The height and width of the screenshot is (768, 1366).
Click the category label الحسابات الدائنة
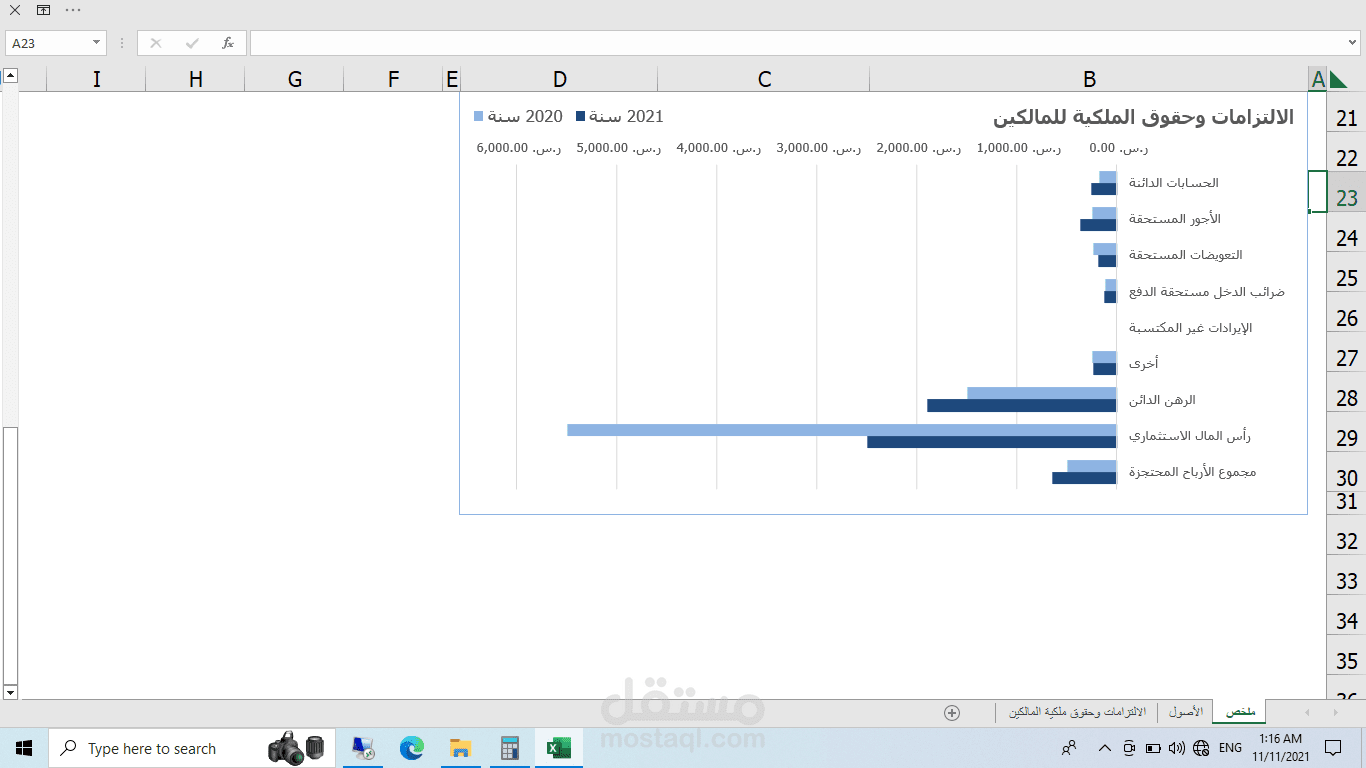[1174, 183]
